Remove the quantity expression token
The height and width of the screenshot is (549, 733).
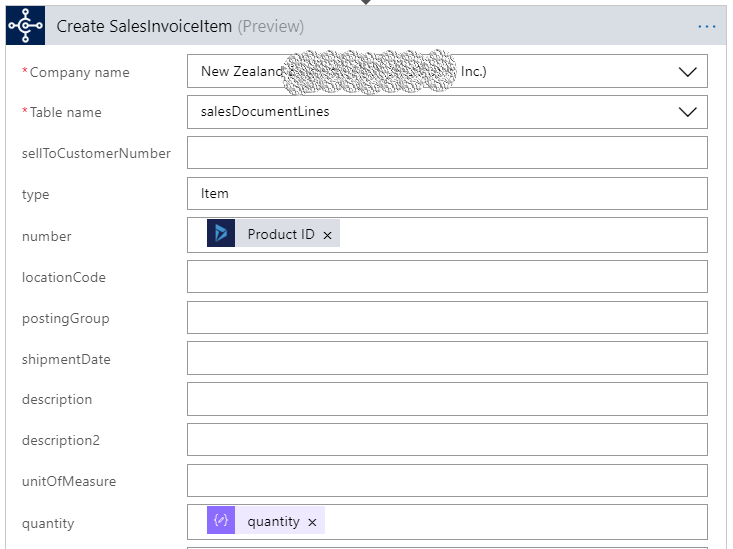(312, 522)
